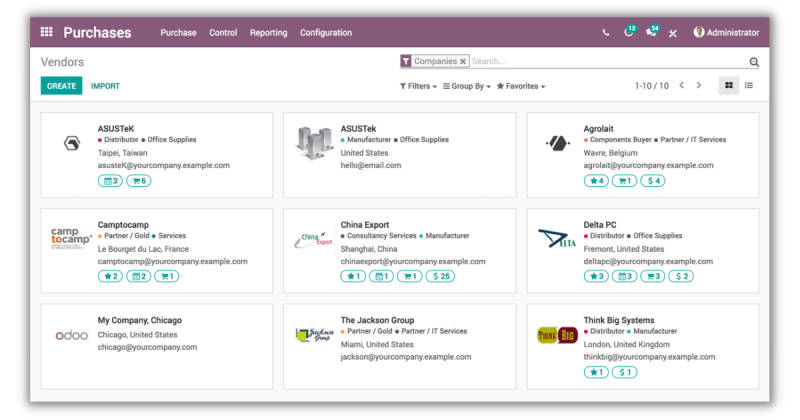Go to next page arrow
The image size is (800, 420).
pos(699,86)
